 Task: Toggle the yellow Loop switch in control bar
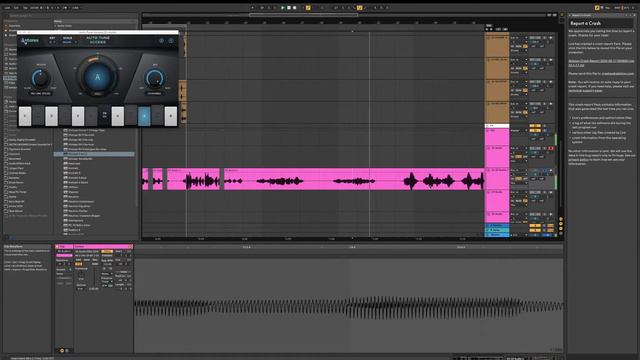pyautogui.click(x=360, y=8)
